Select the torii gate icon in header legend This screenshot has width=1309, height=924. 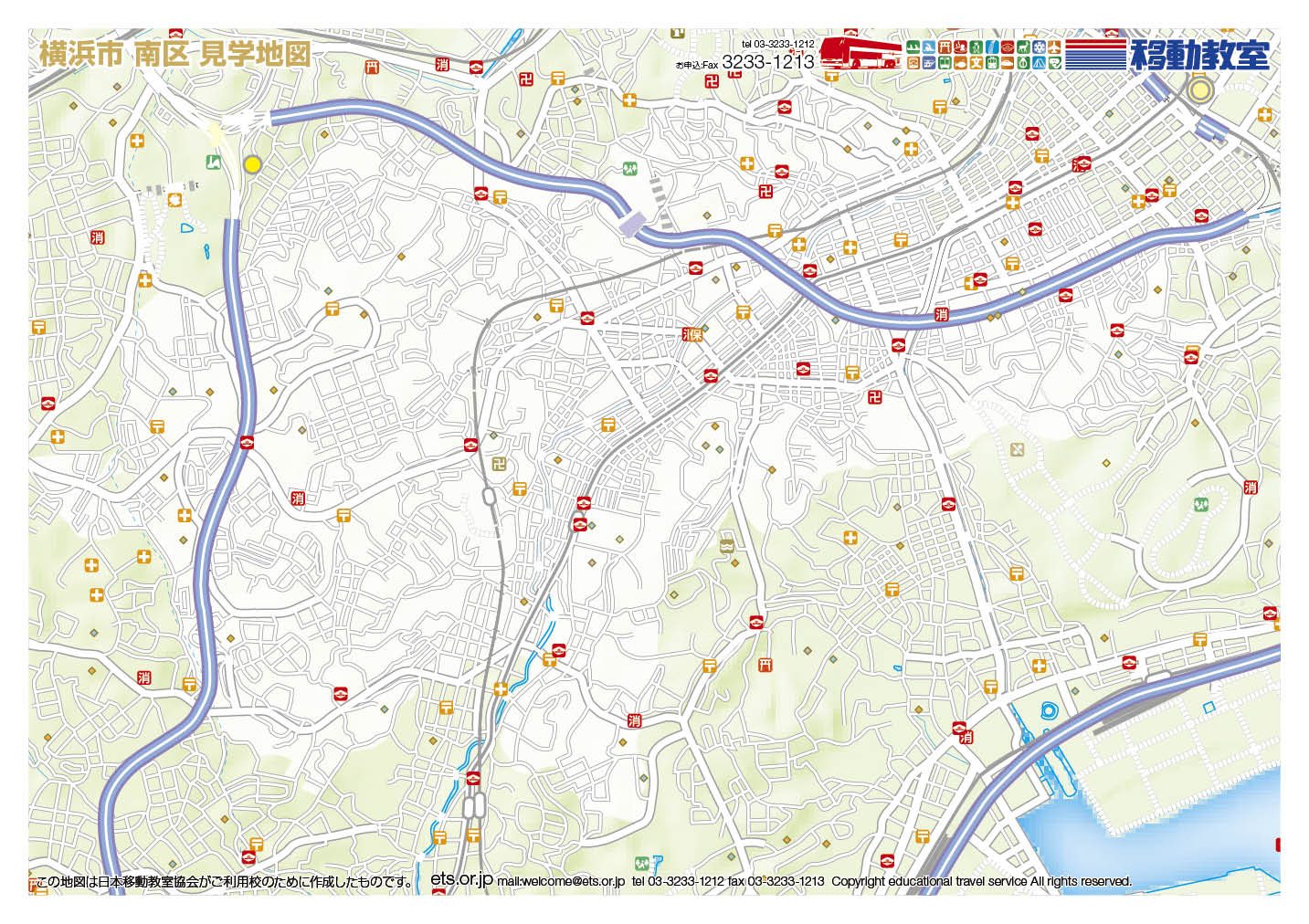[x=945, y=47]
